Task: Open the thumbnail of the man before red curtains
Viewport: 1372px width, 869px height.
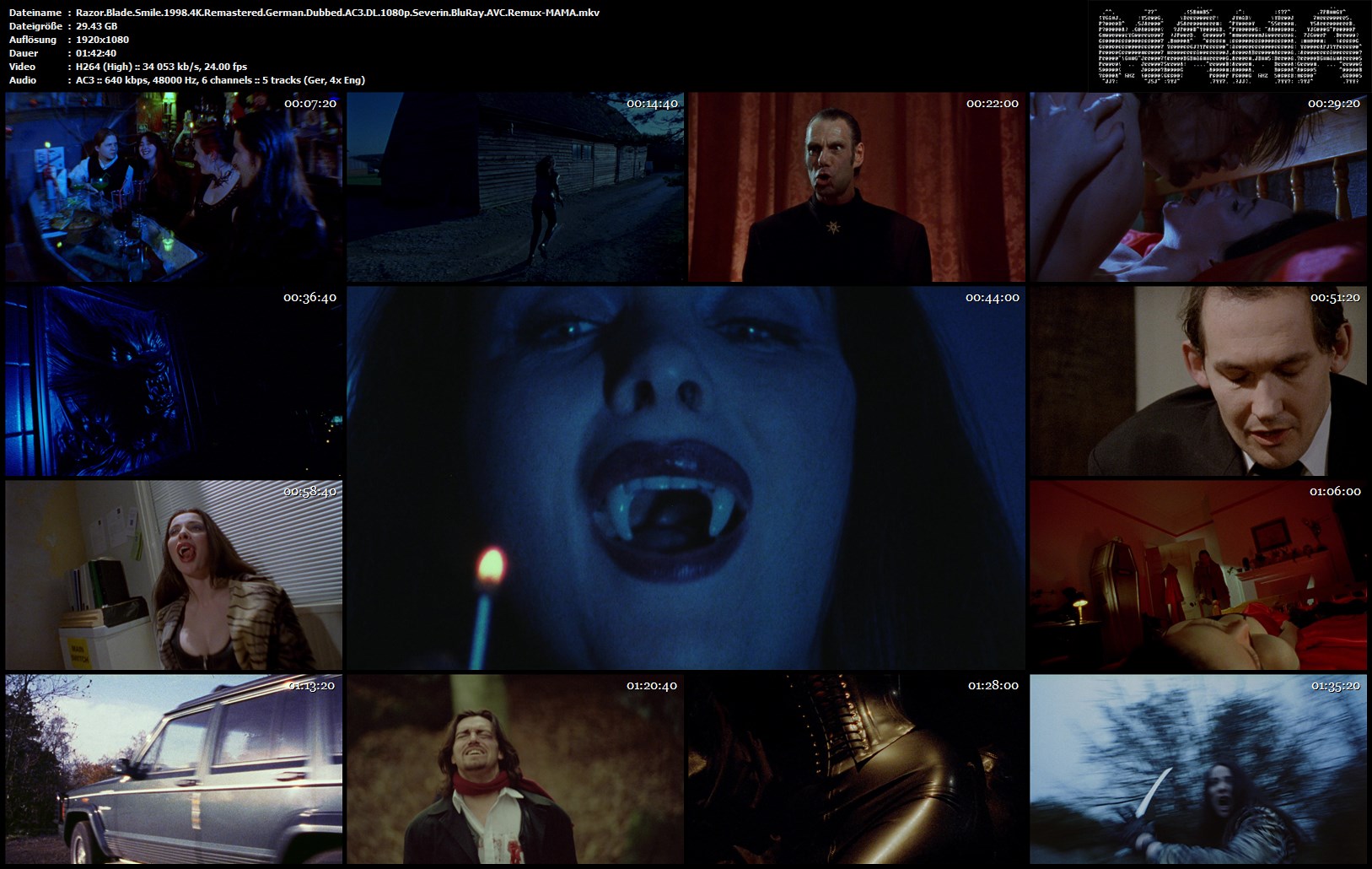Action: pos(857,187)
